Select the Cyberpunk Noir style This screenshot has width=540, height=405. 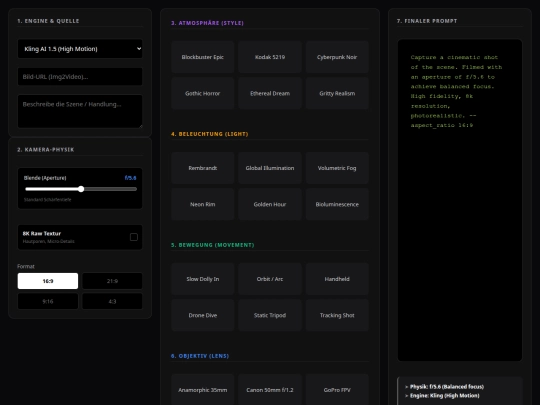point(337,57)
